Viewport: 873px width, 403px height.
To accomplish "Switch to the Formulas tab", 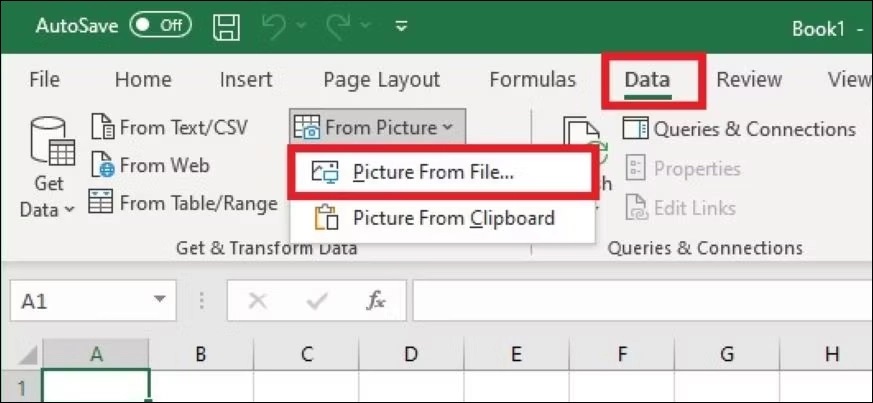I will click(532, 80).
